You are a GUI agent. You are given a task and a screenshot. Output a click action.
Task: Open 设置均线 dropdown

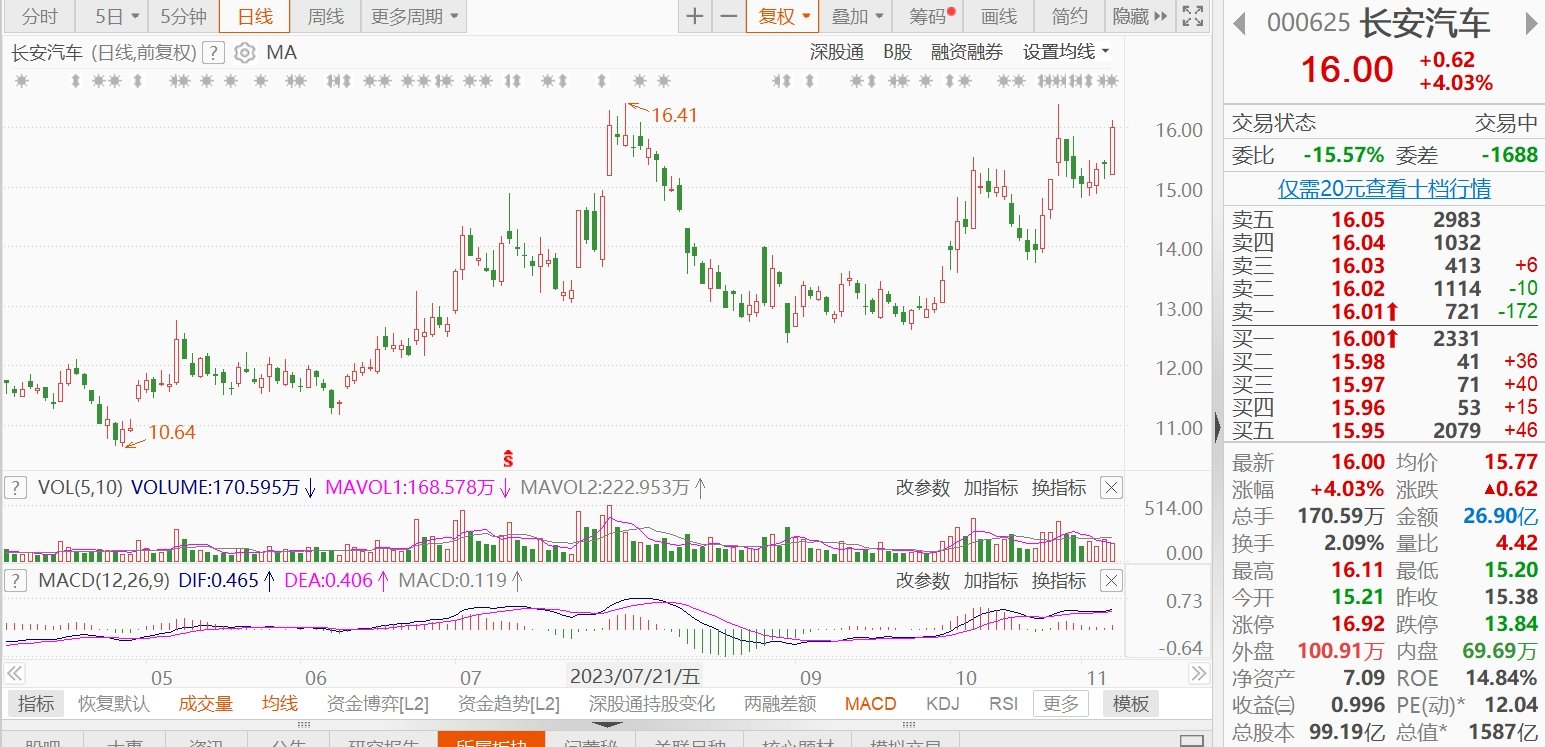(x=1066, y=53)
